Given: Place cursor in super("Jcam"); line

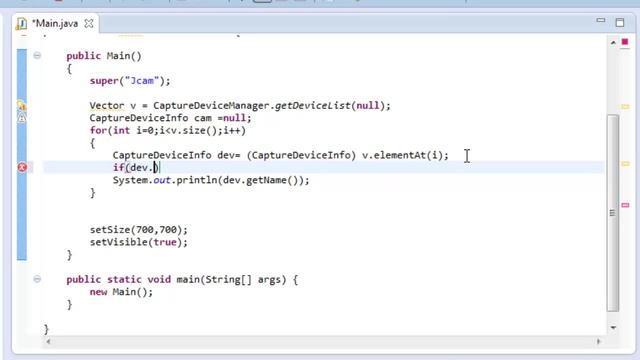Looking at the screenshot, I should (x=130, y=81).
